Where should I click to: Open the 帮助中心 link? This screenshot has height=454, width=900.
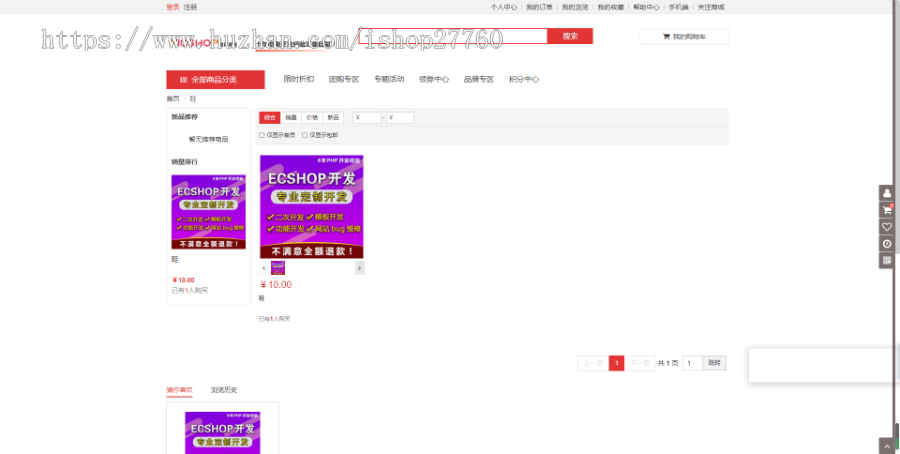[646, 7]
